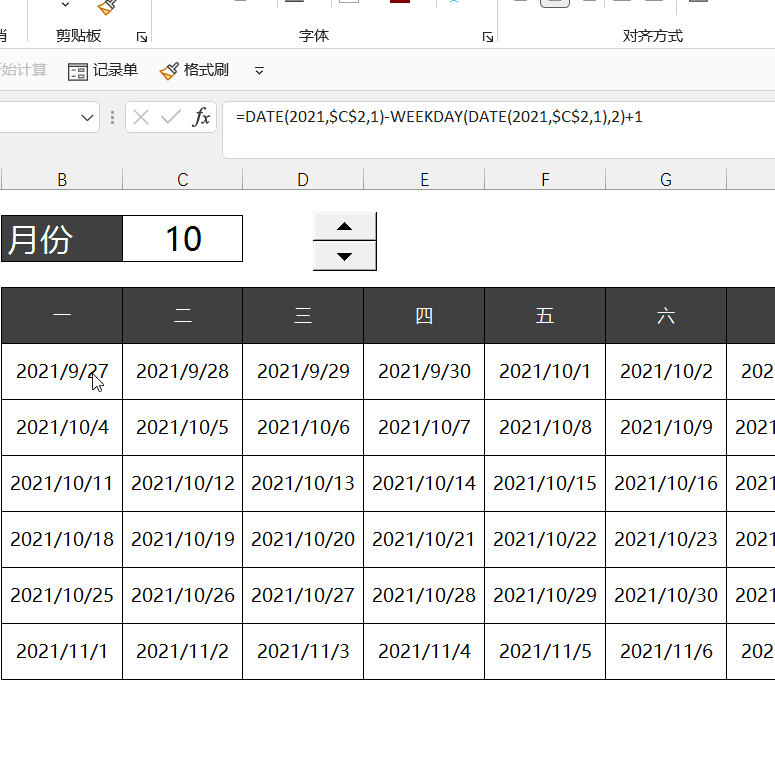The height and width of the screenshot is (782, 775).
Task: Select column C header
Action: pos(183,179)
